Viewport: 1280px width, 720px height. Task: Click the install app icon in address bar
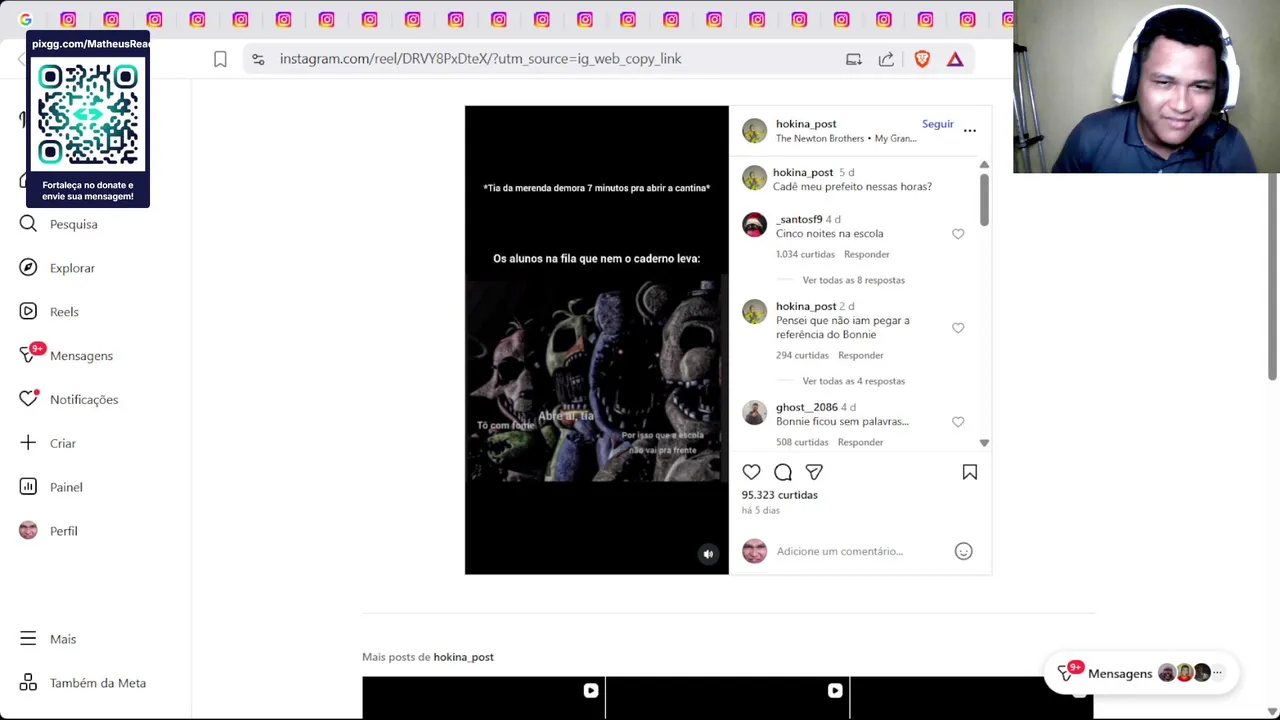(x=853, y=59)
